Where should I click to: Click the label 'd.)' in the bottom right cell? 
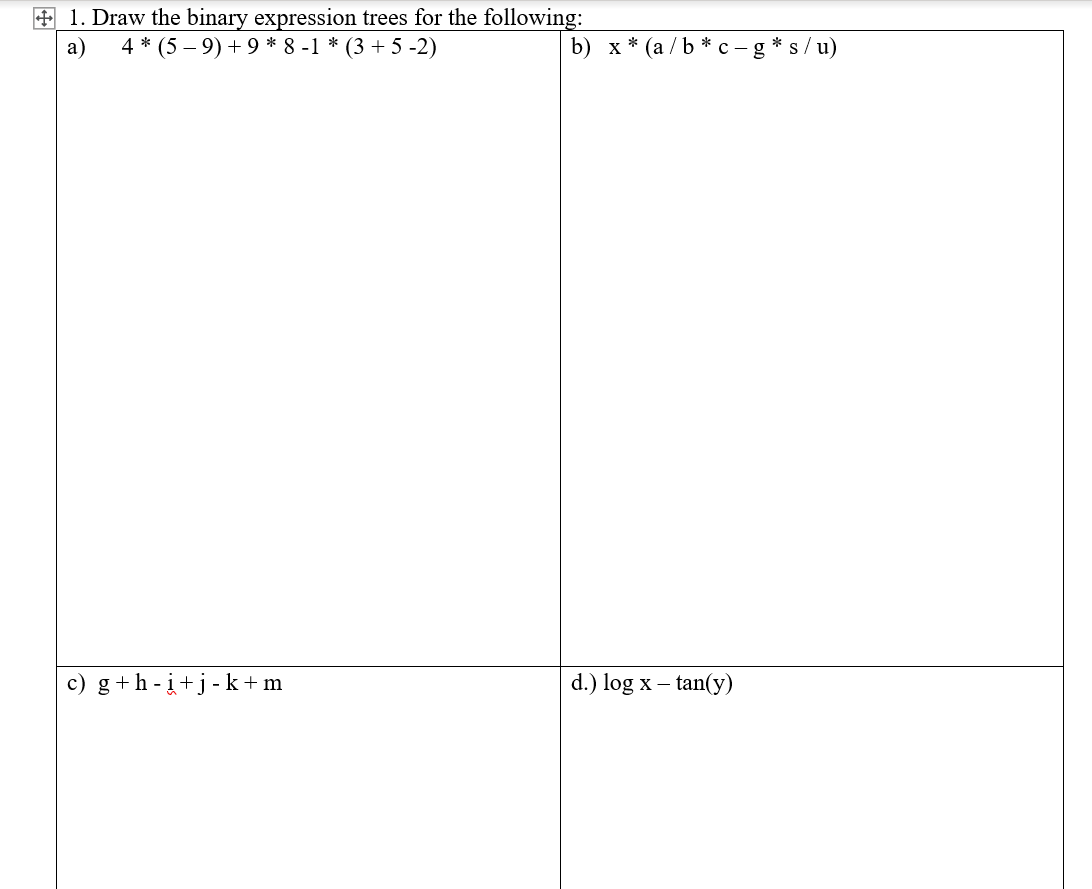tap(585, 683)
